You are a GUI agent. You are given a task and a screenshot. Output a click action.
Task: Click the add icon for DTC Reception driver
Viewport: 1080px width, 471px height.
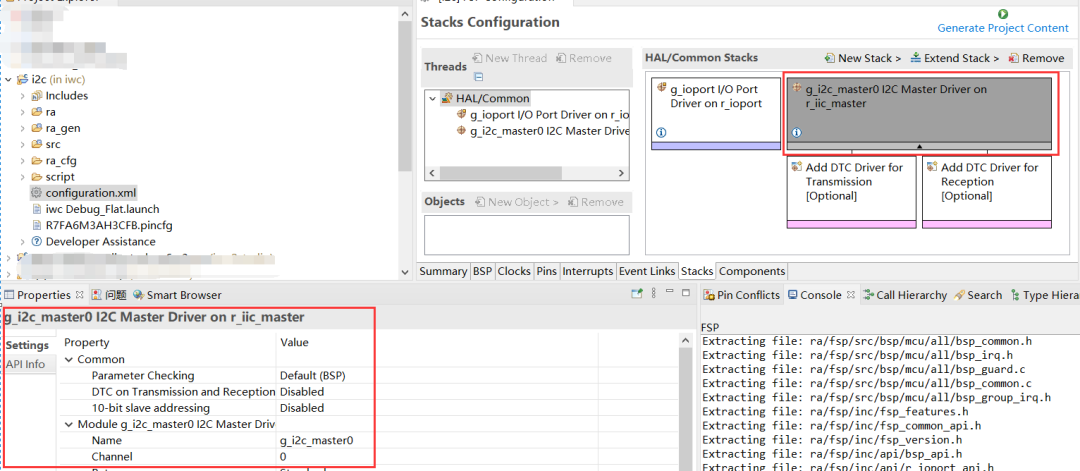point(932,167)
